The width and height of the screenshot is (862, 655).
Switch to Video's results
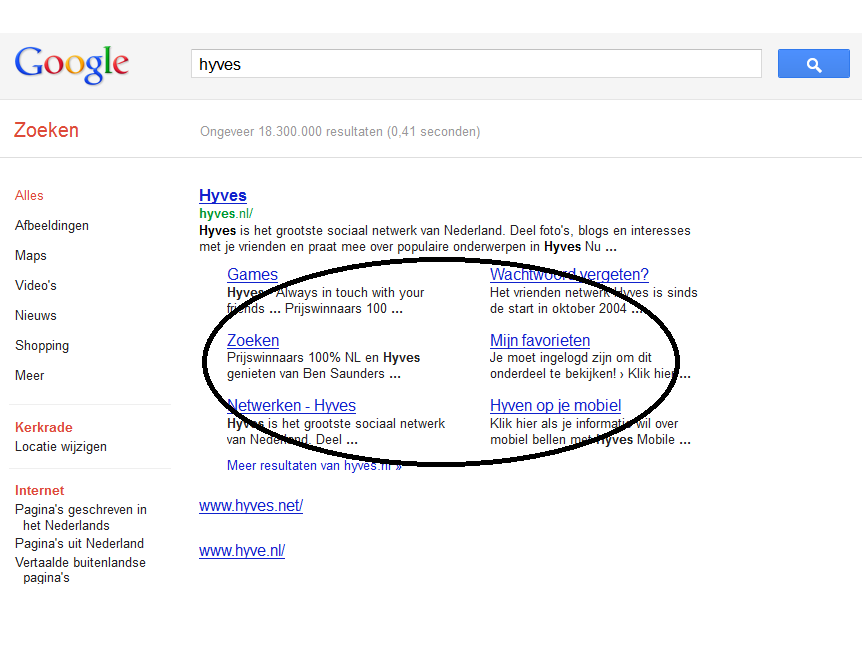point(36,285)
